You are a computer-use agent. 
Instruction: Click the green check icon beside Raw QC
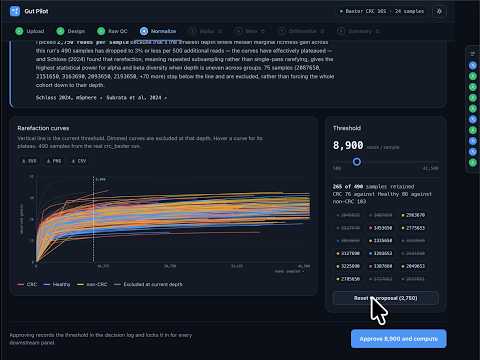pyautogui.click(x=101, y=31)
